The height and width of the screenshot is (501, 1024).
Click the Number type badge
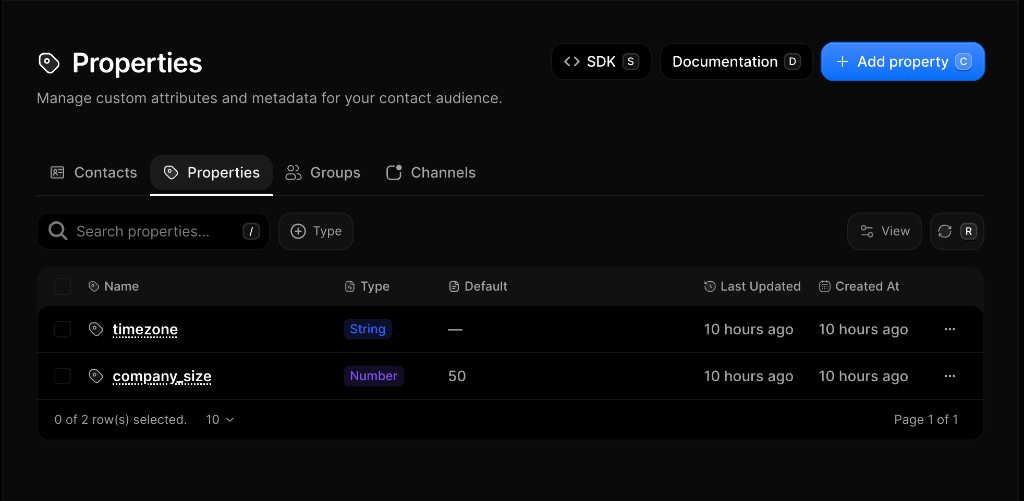tap(374, 376)
